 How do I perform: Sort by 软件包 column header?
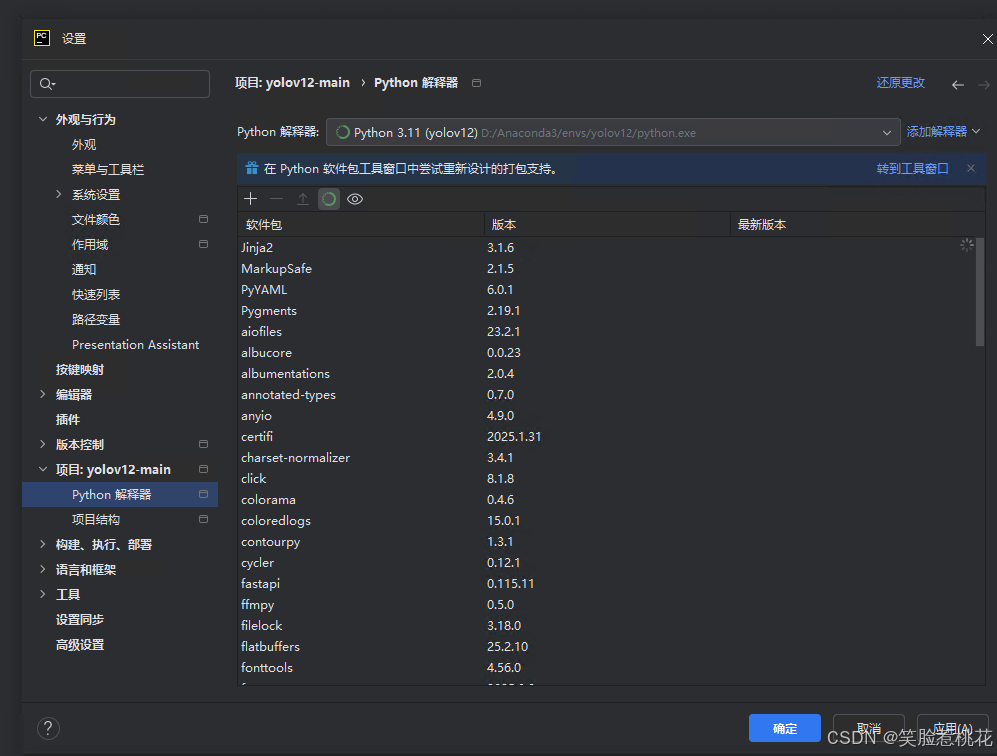point(360,224)
